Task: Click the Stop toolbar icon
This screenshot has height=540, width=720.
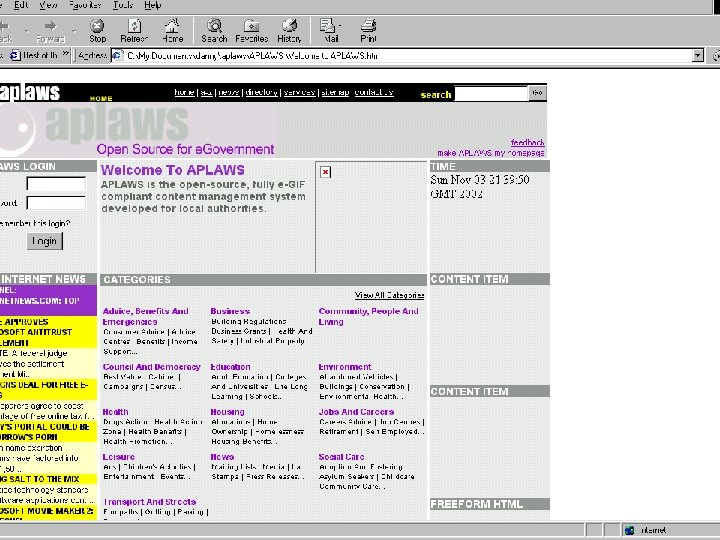Action: [x=97, y=30]
